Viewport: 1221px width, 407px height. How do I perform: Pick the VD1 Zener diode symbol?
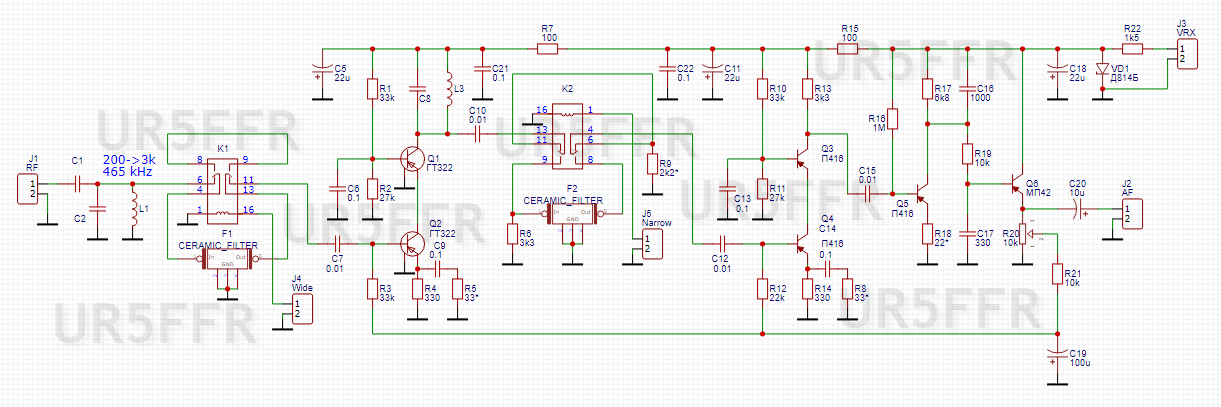click(x=1103, y=71)
